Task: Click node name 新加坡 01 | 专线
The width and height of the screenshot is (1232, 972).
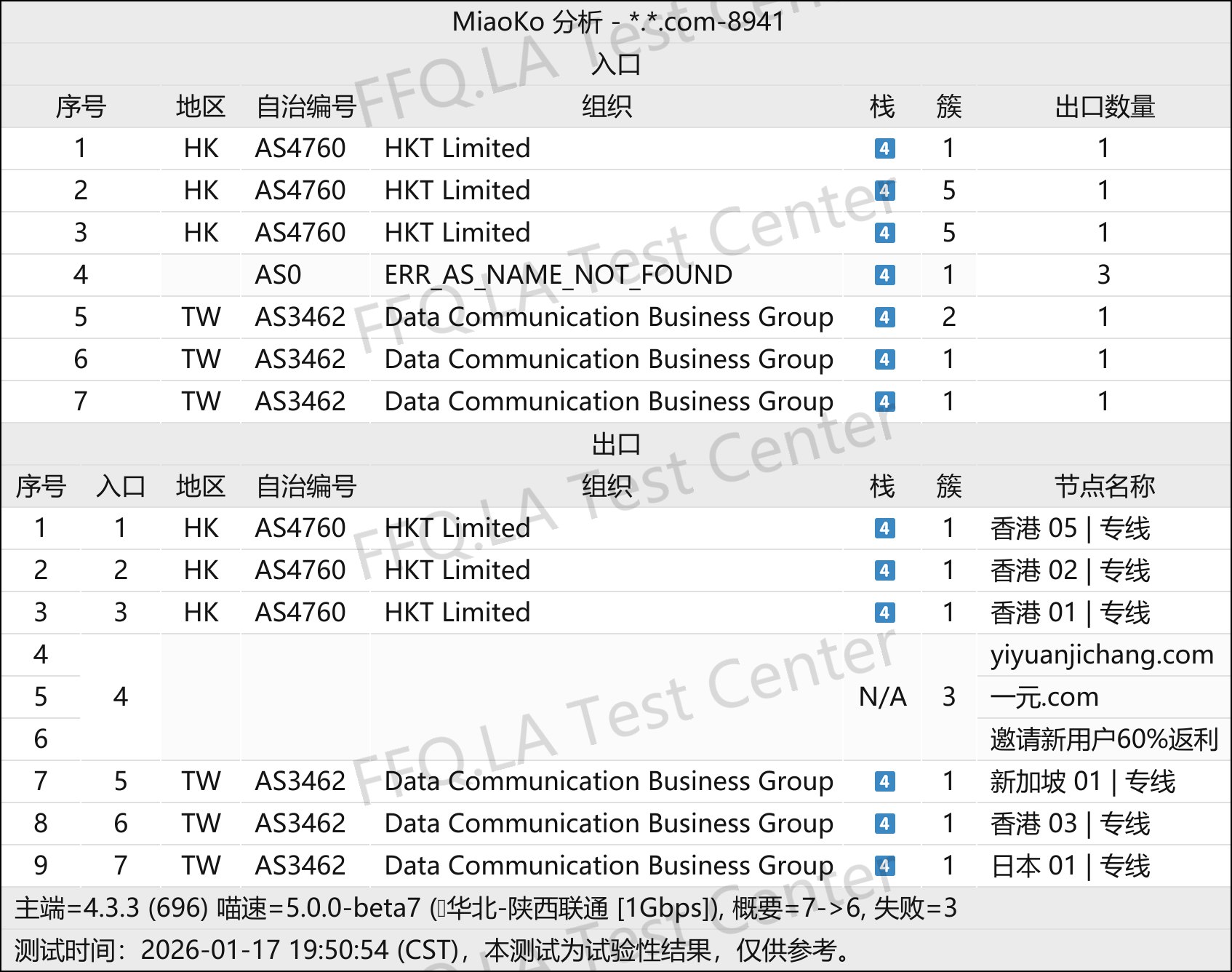Action: tap(1082, 781)
